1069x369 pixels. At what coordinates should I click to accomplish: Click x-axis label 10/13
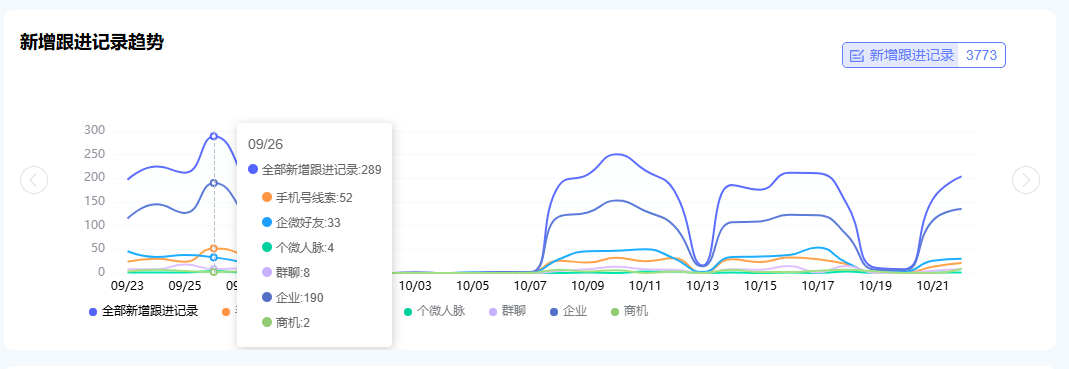point(703,286)
